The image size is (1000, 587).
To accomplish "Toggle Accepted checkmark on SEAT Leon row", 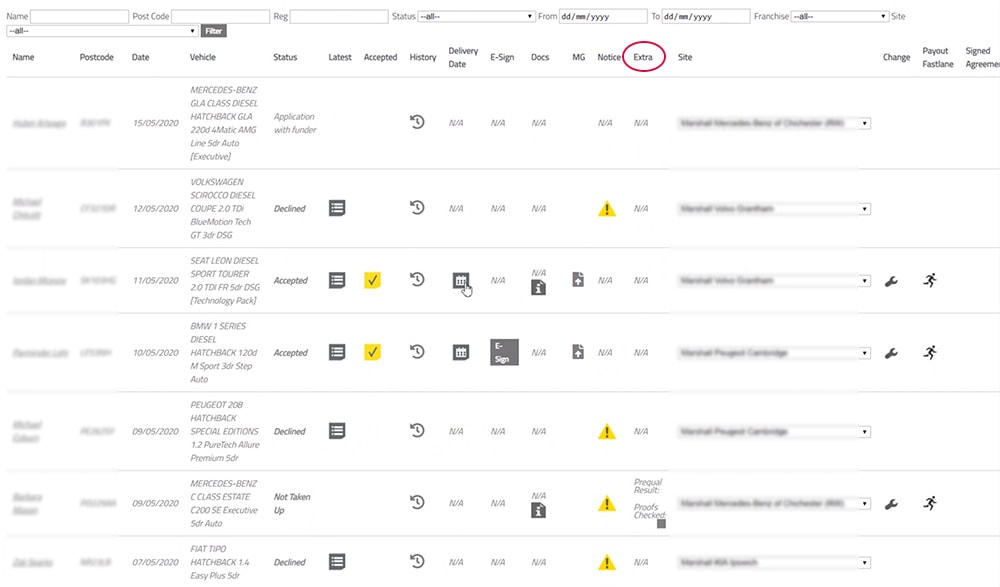I will [x=372, y=280].
